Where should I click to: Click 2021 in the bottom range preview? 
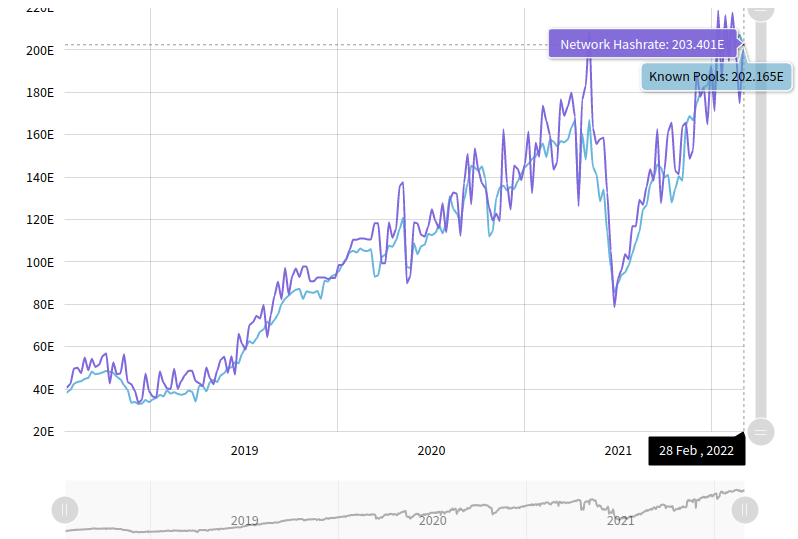620,520
